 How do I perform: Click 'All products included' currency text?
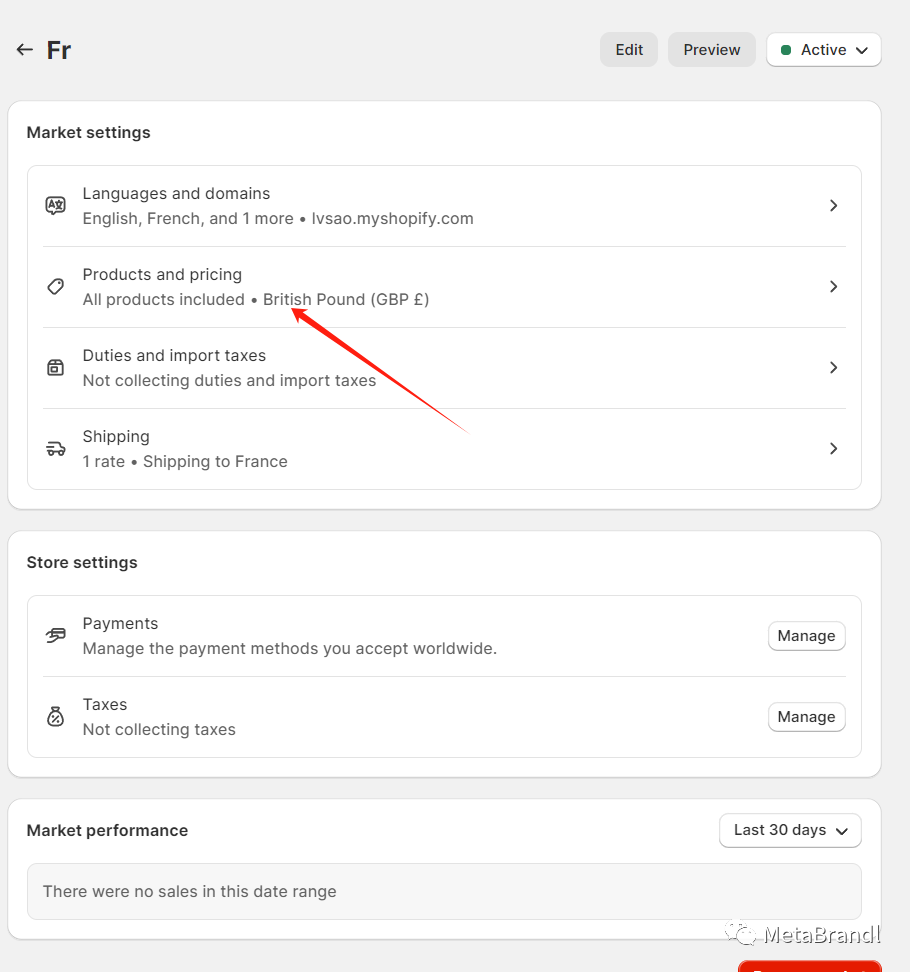[x=255, y=299]
